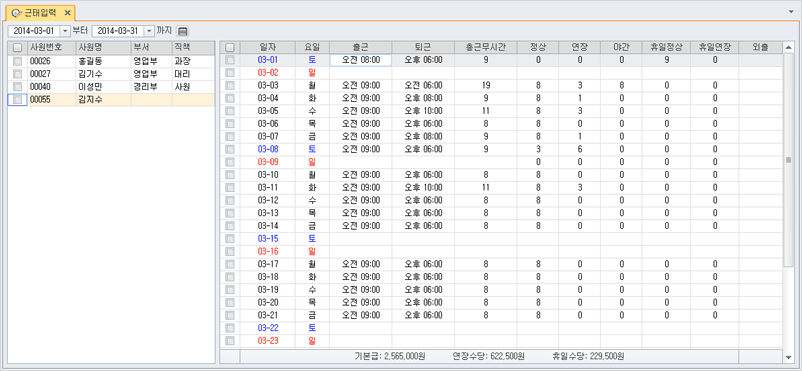Click the 휴일연장 column header
Screen dimensions: 802x371
pyautogui.click(x=715, y=47)
